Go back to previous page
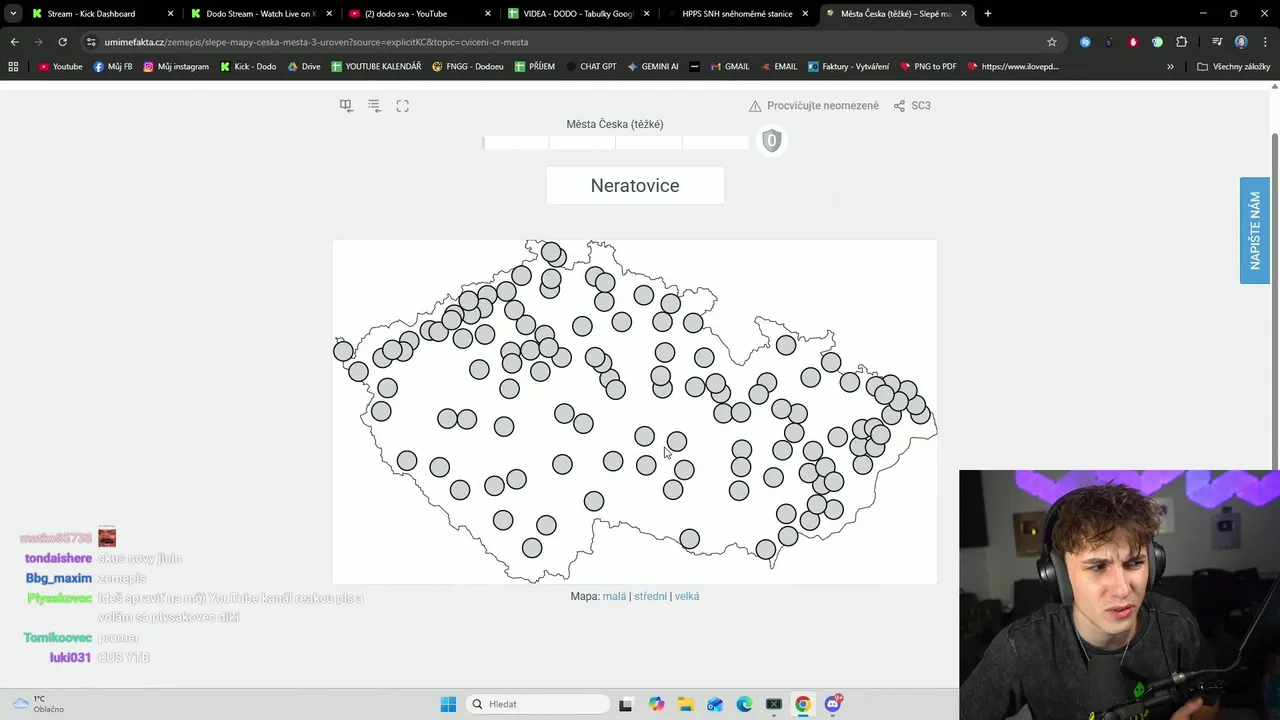Screen dimensions: 1280x720 pos(14,42)
